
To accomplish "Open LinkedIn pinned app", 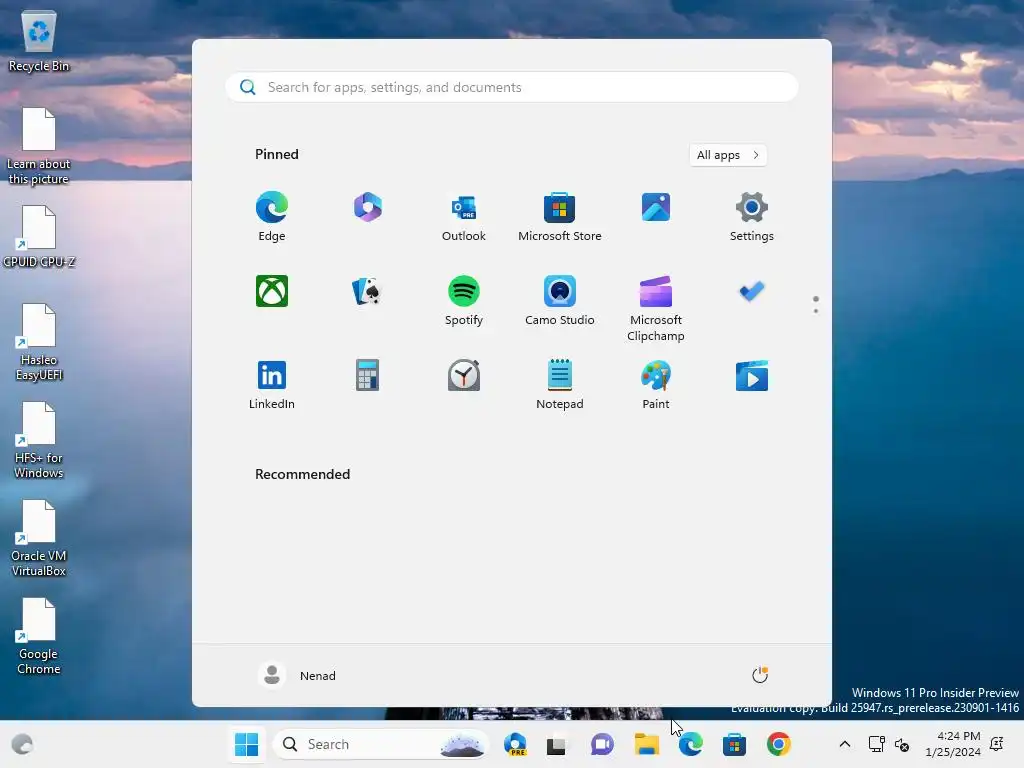I will [x=272, y=385].
